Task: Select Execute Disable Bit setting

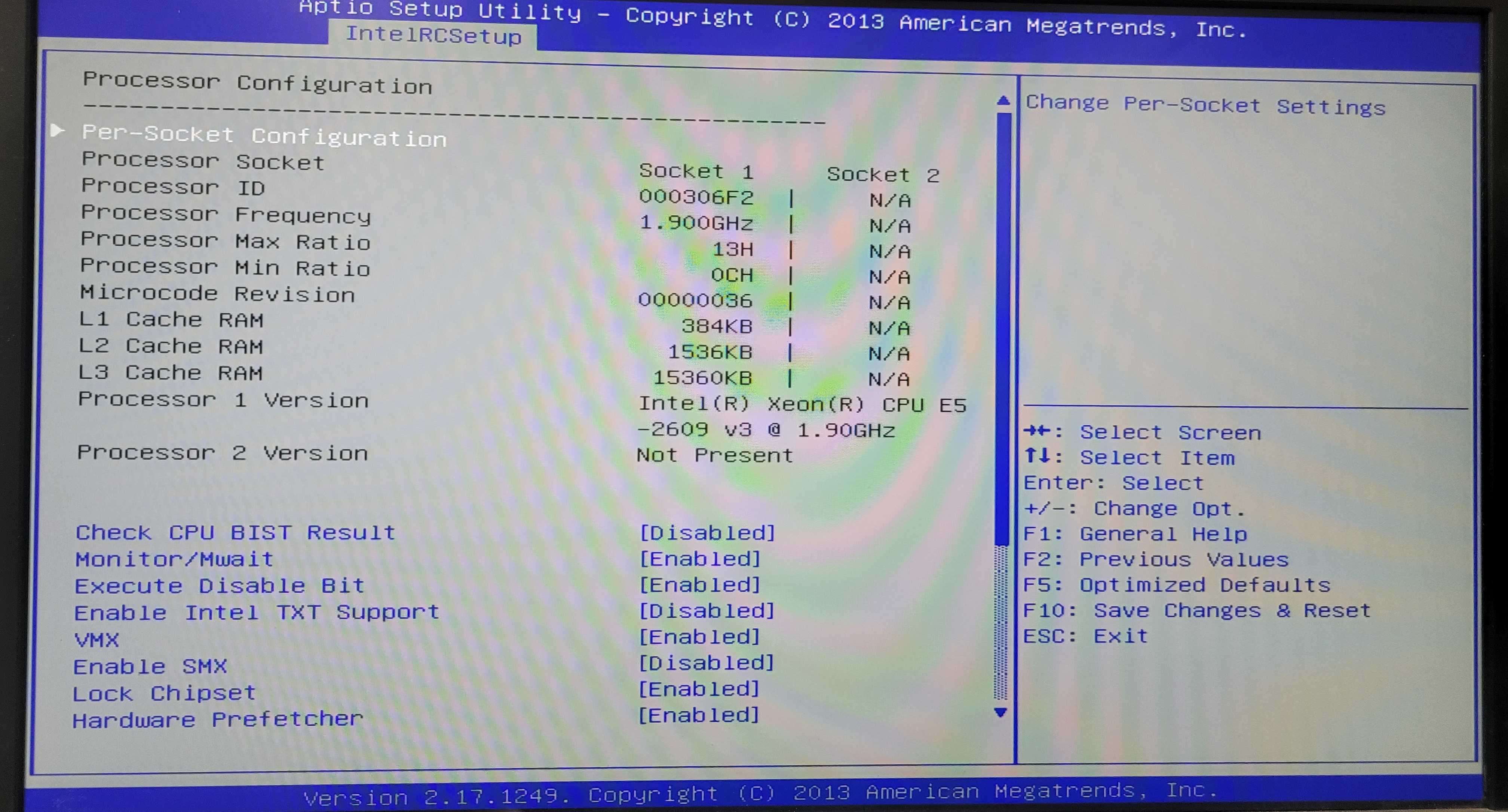Action: pos(220,585)
